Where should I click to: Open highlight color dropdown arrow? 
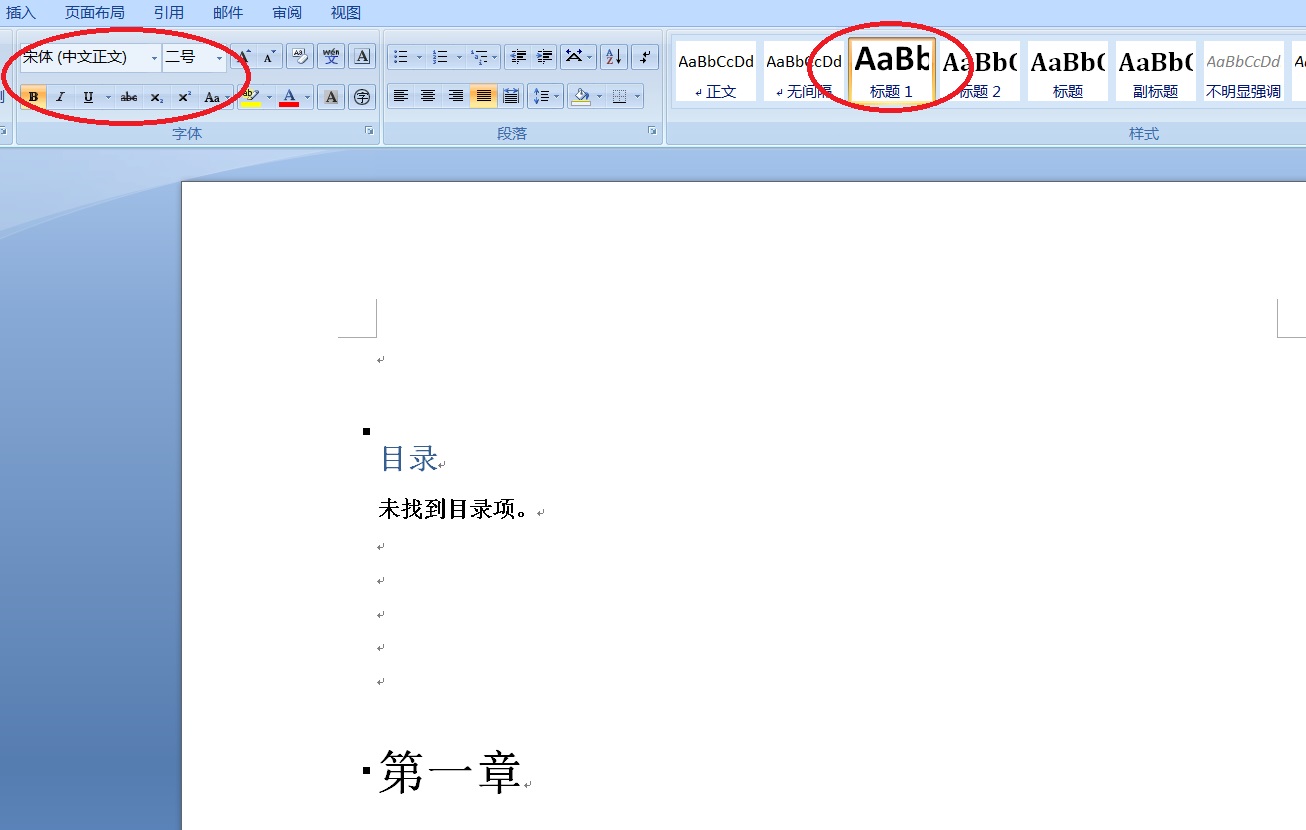tap(269, 97)
